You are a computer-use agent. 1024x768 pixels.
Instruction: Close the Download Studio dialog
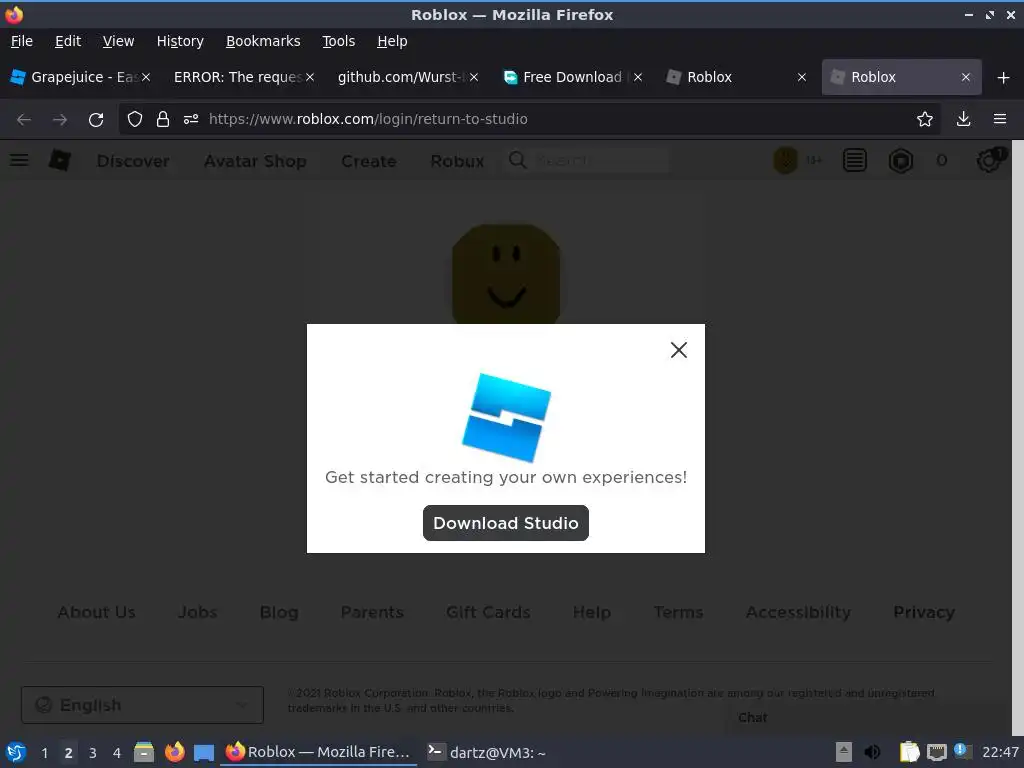click(x=679, y=350)
